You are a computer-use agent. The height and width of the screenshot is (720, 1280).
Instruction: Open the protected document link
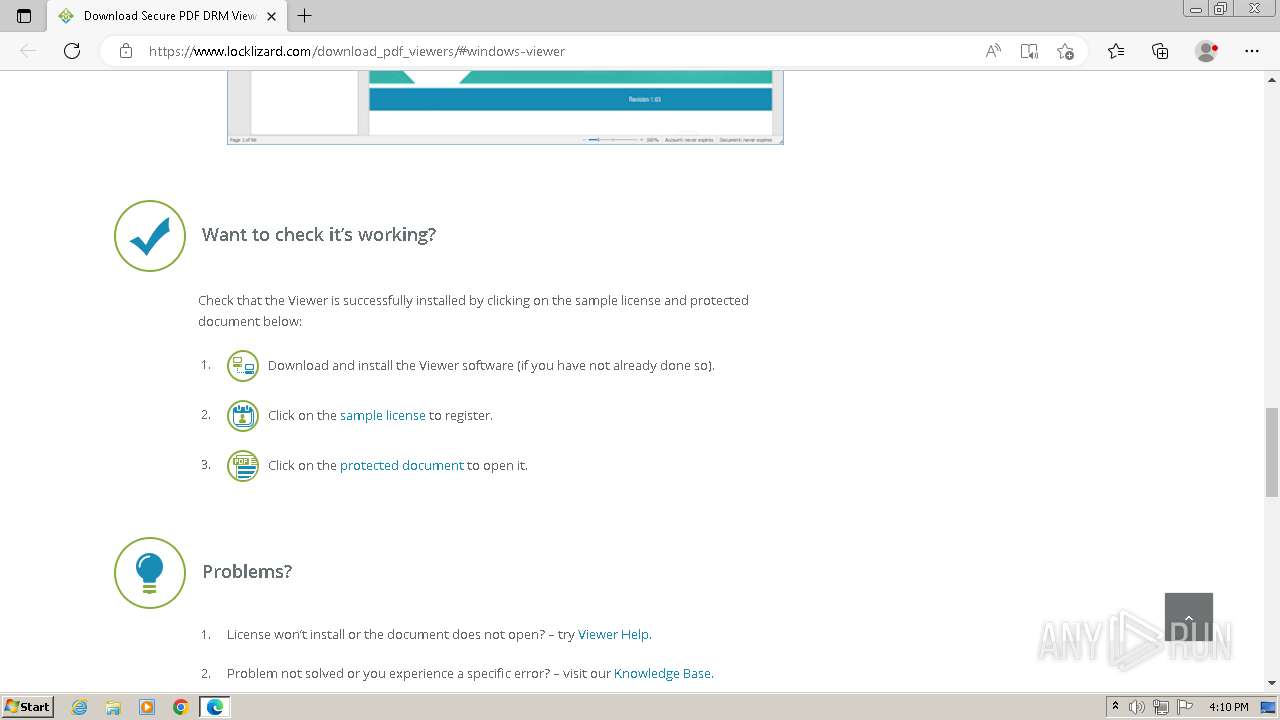point(402,465)
